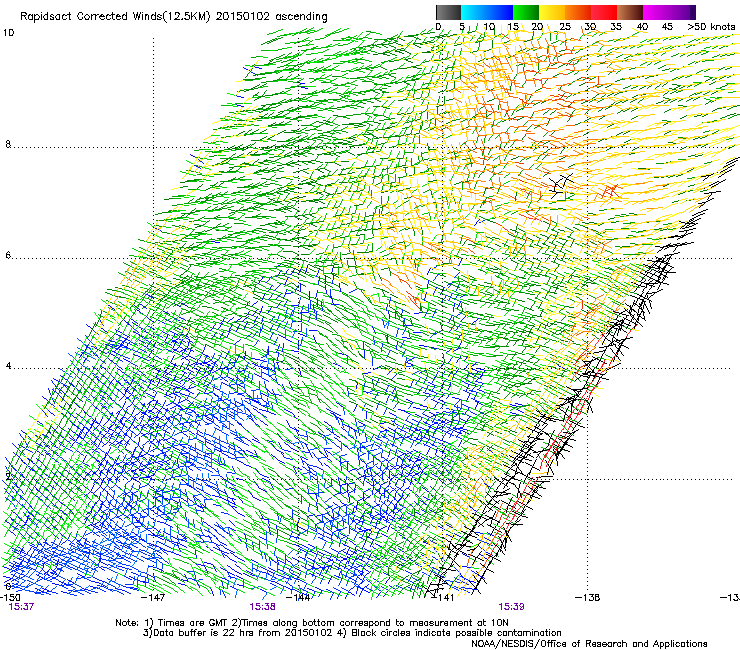Click the brown 35-40 knots legend swatch
740x650 pixels.
point(630,12)
